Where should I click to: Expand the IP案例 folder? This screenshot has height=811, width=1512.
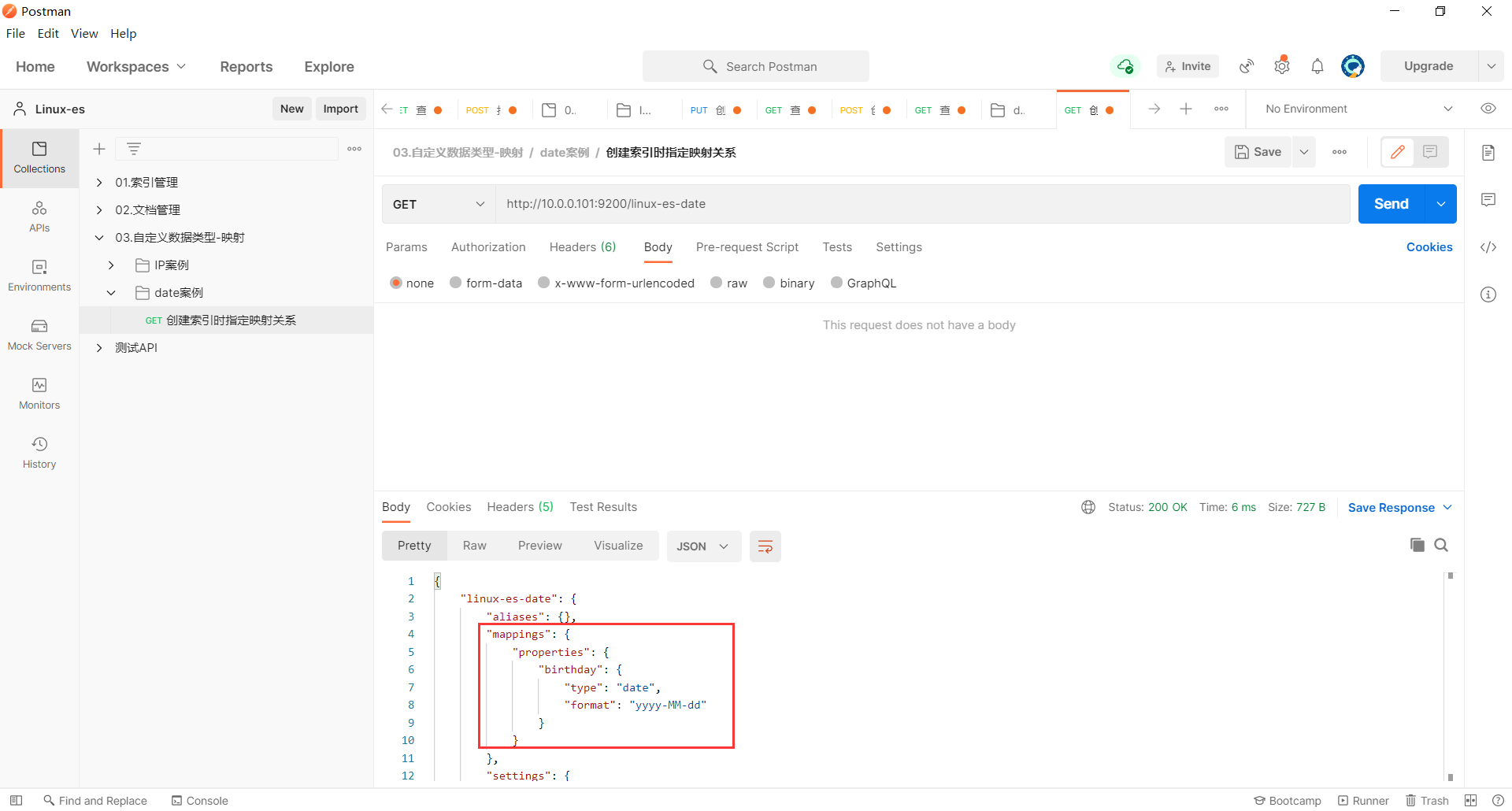click(111, 265)
